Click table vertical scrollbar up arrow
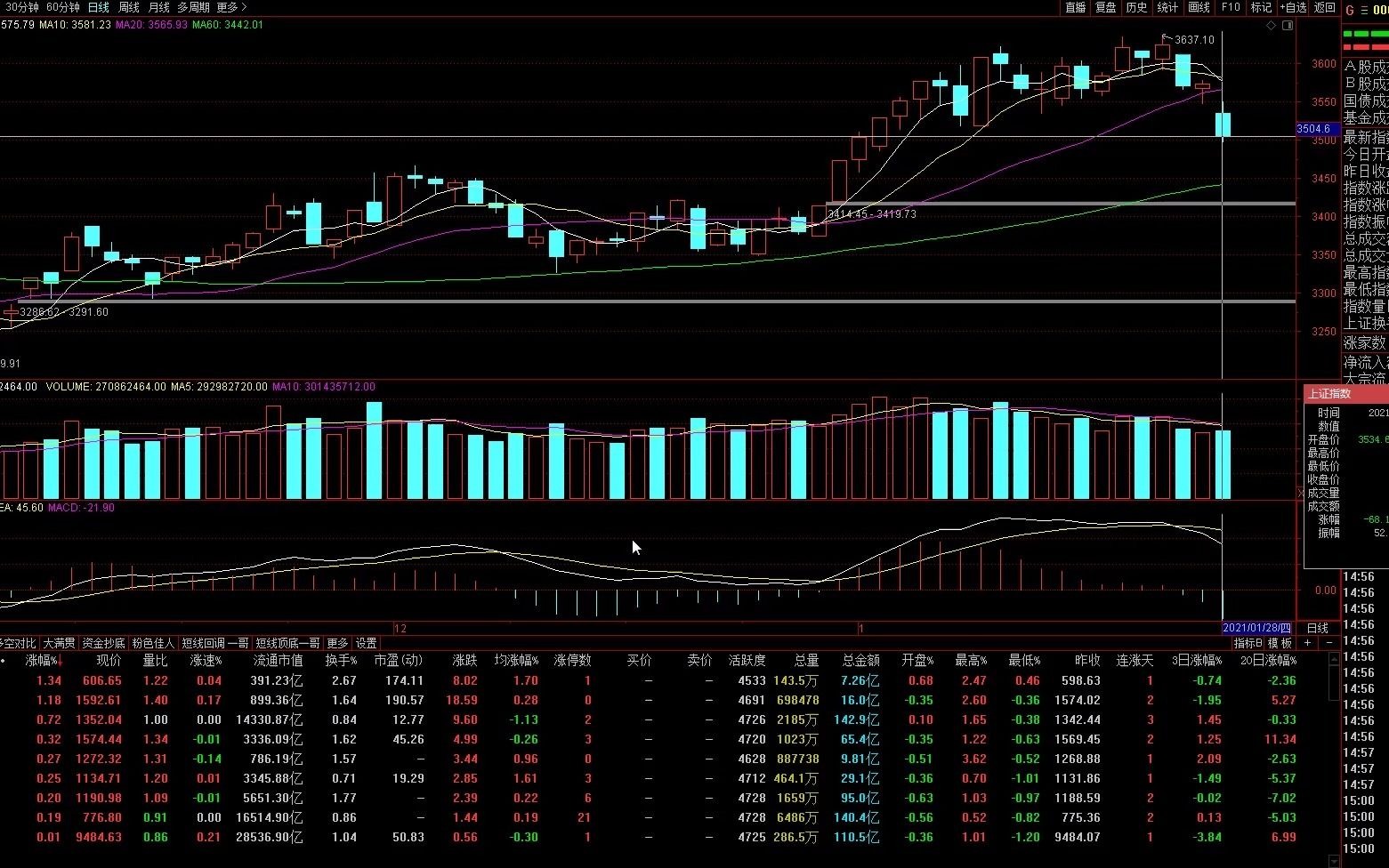This screenshot has width=1389, height=868. (1334, 660)
